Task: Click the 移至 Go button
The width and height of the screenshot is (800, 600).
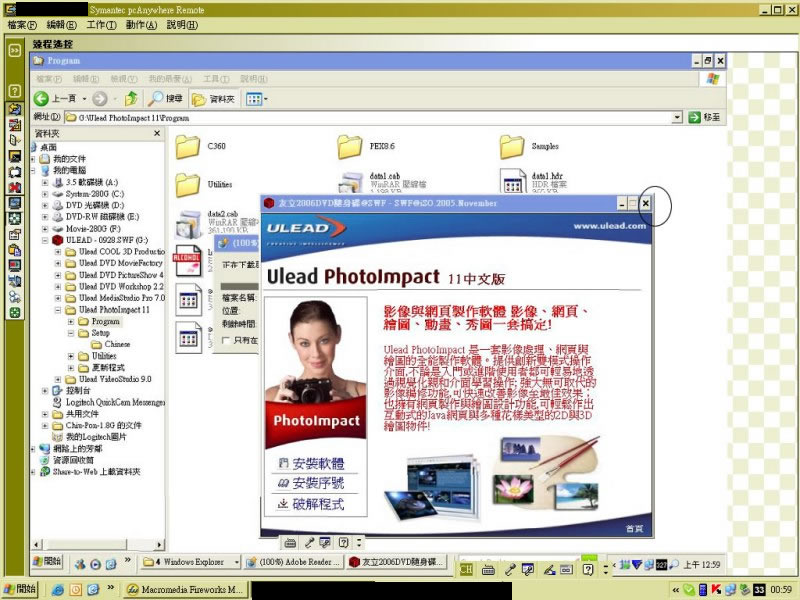Action: pos(705,117)
